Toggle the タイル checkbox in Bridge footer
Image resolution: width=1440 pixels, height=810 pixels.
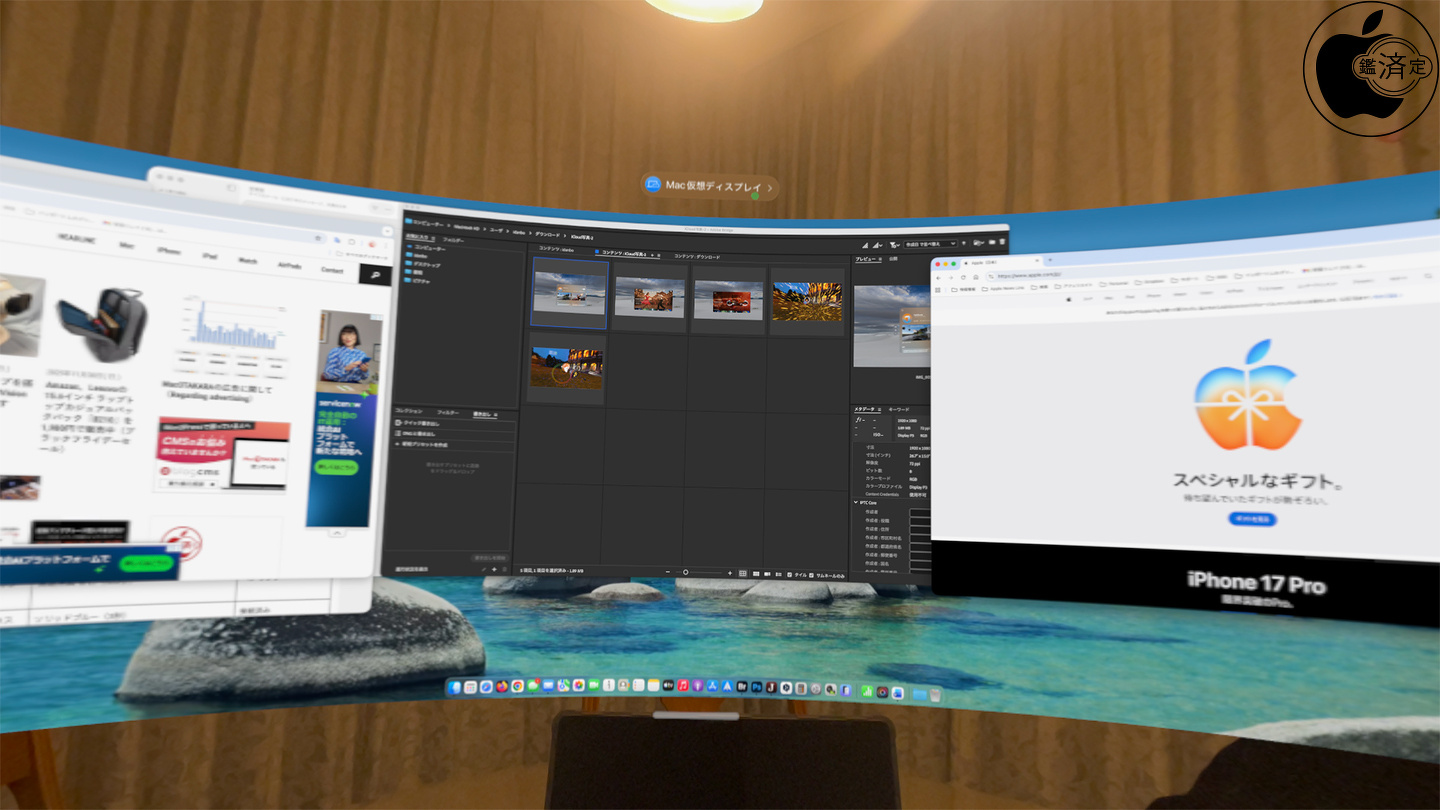tap(789, 575)
